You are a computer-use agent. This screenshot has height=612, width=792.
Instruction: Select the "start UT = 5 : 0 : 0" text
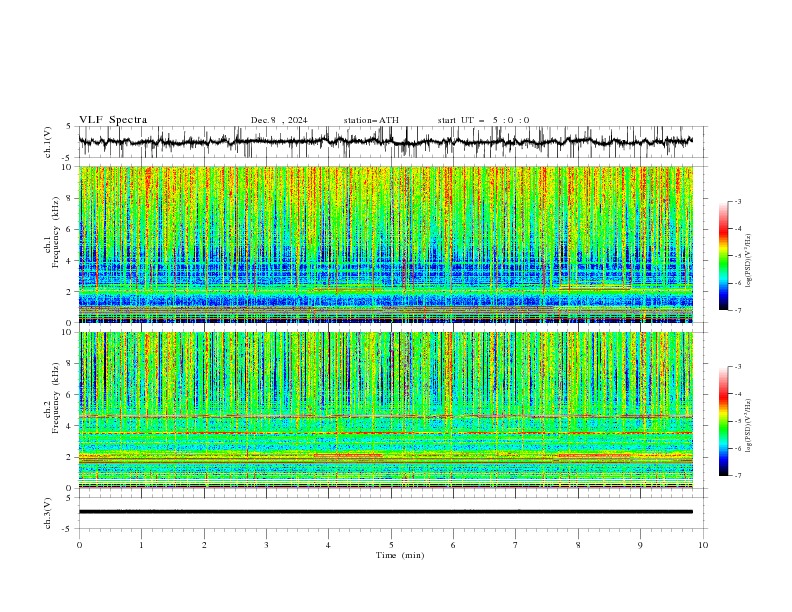(483, 120)
